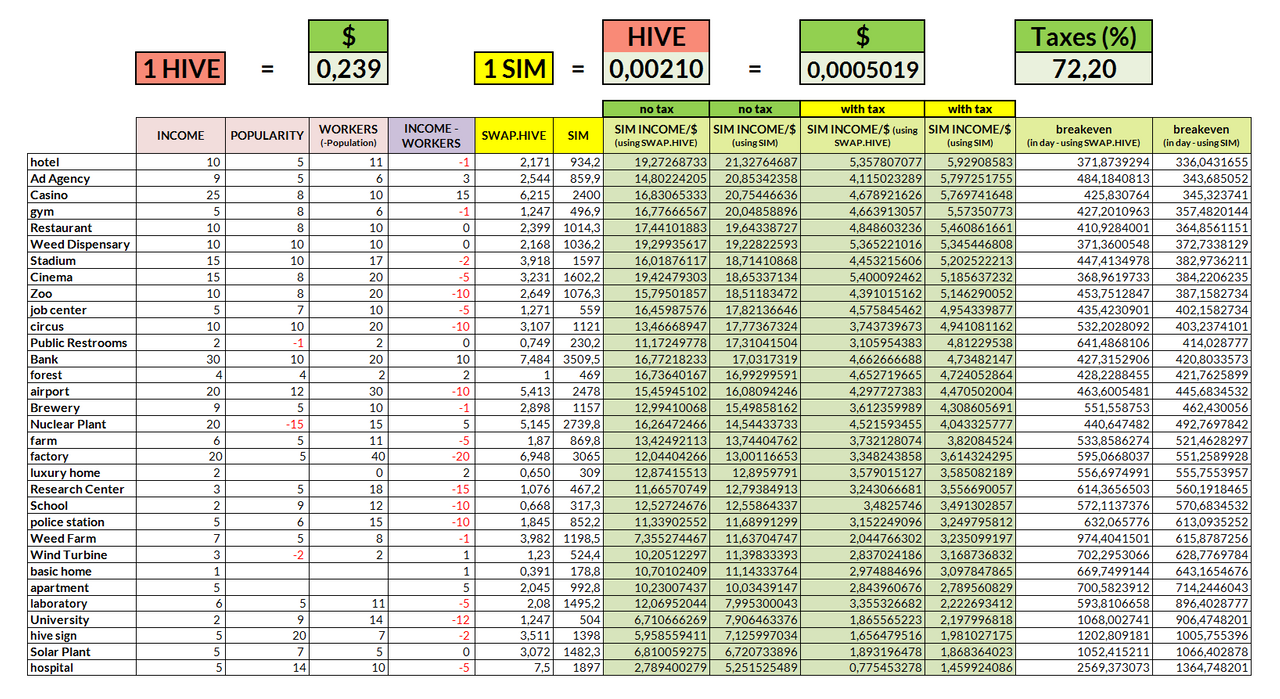
Task: Select the 'forest' row label
Action: [82, 375]
